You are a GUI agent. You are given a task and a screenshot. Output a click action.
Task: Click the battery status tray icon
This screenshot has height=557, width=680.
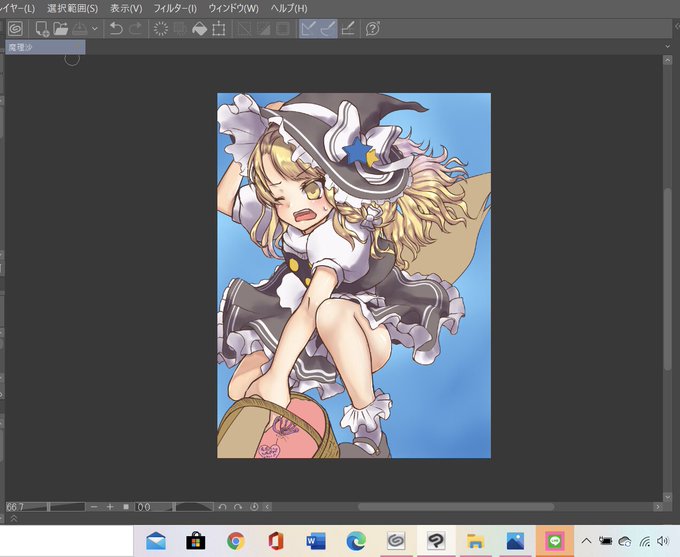click(605, 541)
